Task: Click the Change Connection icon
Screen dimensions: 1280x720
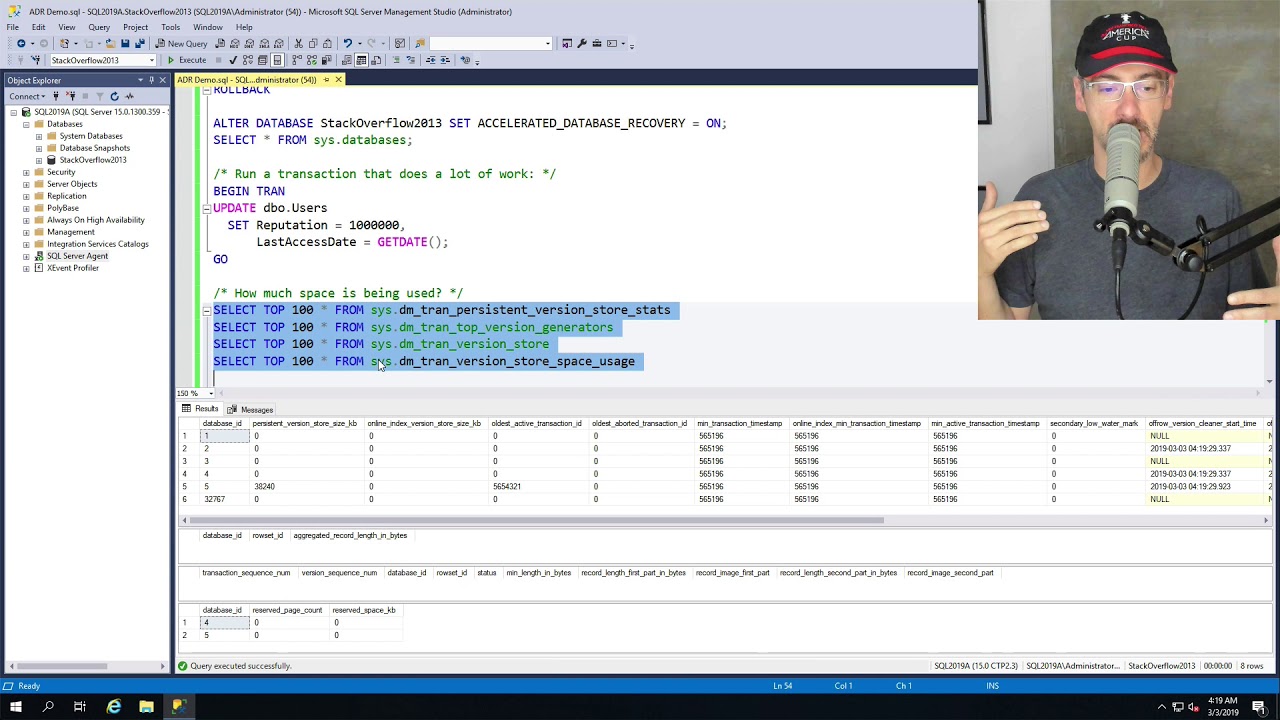Action: click(35, 60)
